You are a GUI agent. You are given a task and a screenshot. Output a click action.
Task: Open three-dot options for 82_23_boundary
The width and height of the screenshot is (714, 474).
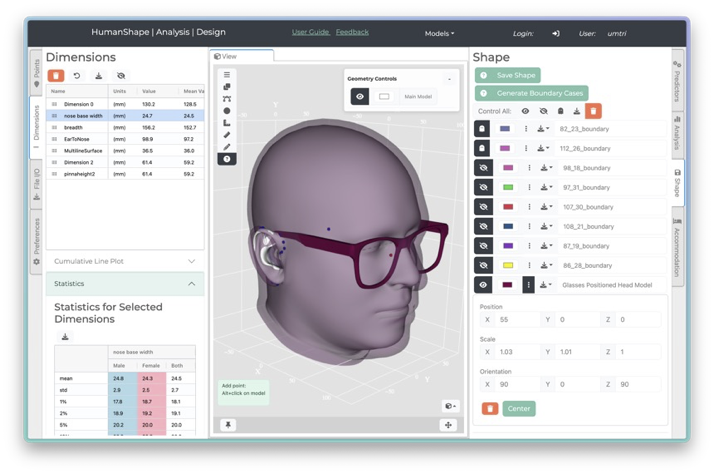coord(526,129)
